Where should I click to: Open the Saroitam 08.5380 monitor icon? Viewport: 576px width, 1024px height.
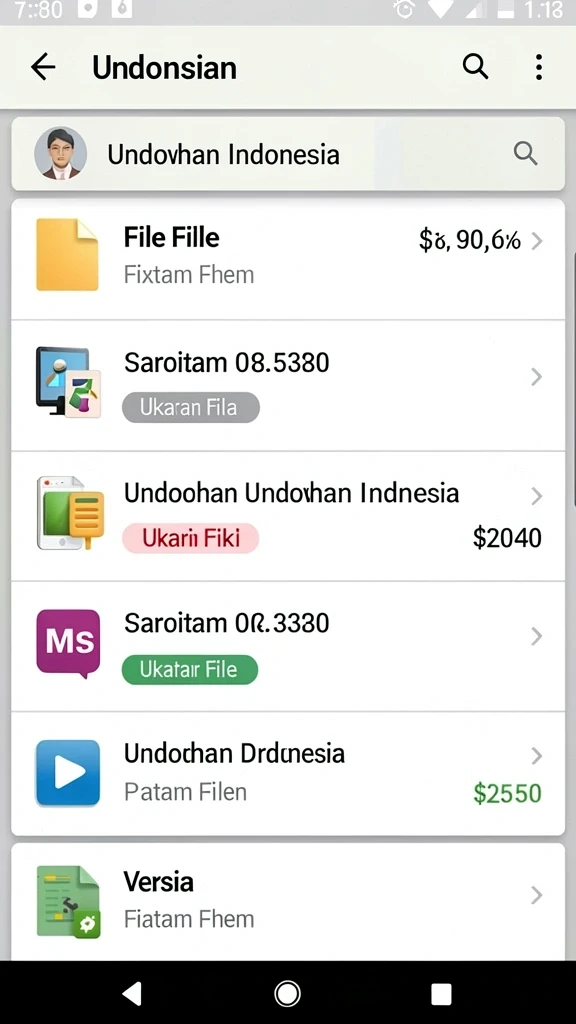coord(68,382)
